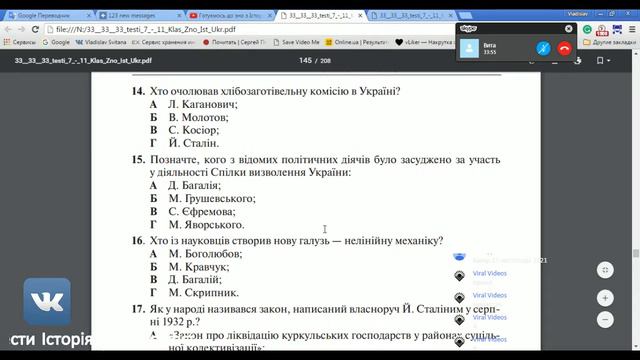Image resolution: width=640 pixels, height=360 pixels.
Task: Go back to the previous page
Action: click(9, 29)
